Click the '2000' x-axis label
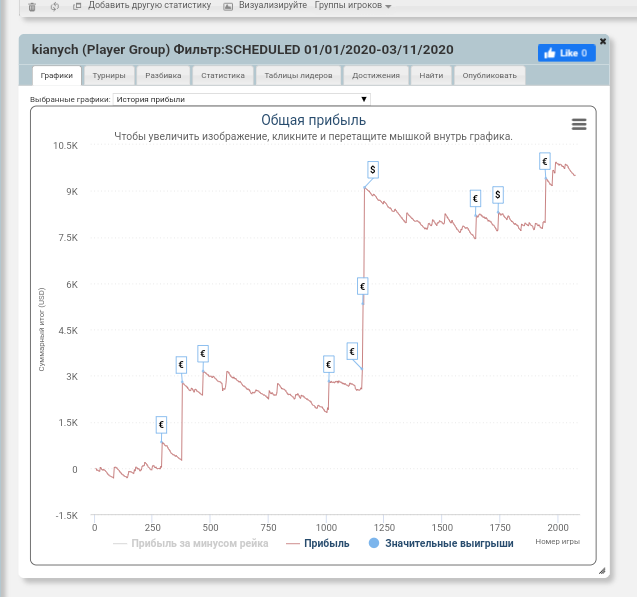This screenshot has width=637, height=597. 557,528
